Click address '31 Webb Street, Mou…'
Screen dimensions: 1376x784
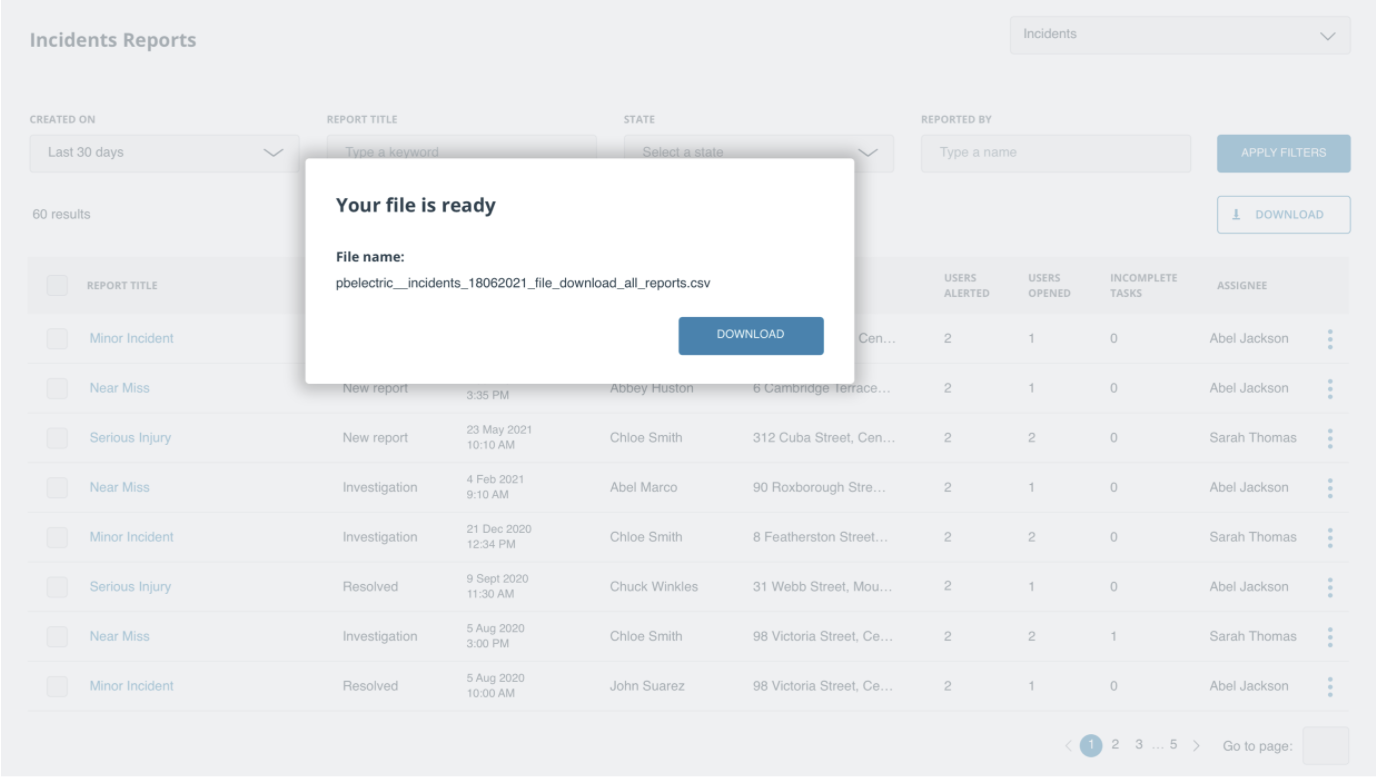pos(824,587)
